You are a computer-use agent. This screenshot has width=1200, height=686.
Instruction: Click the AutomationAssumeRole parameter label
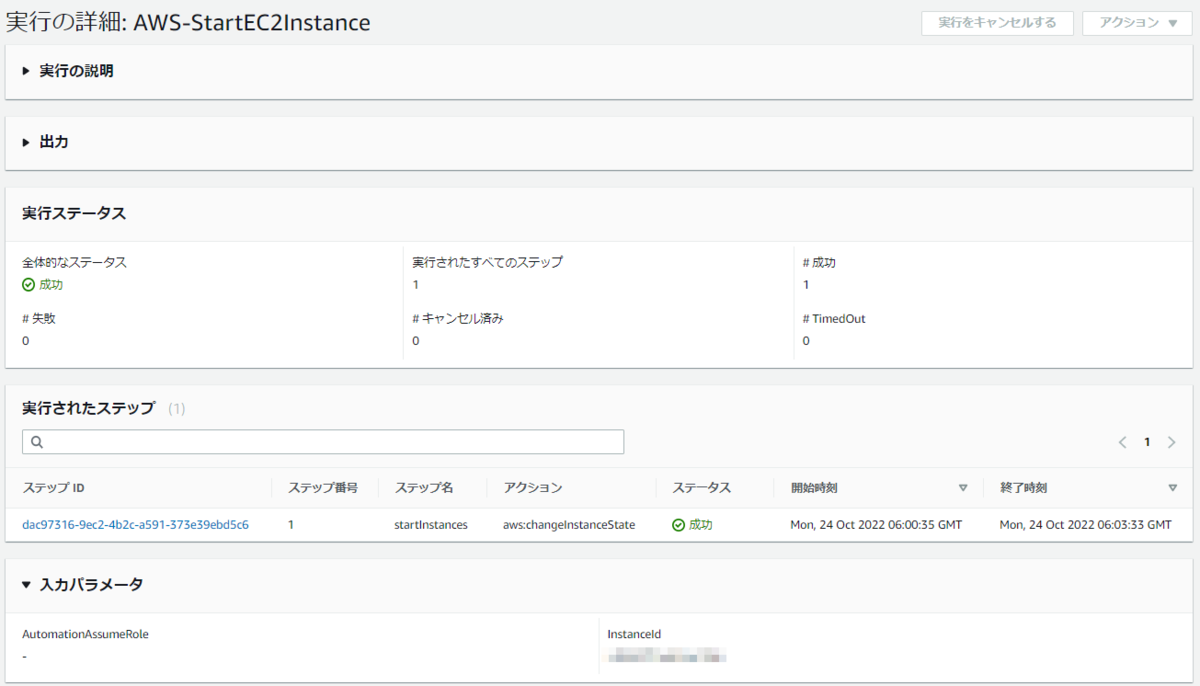[x=85, y=634]
